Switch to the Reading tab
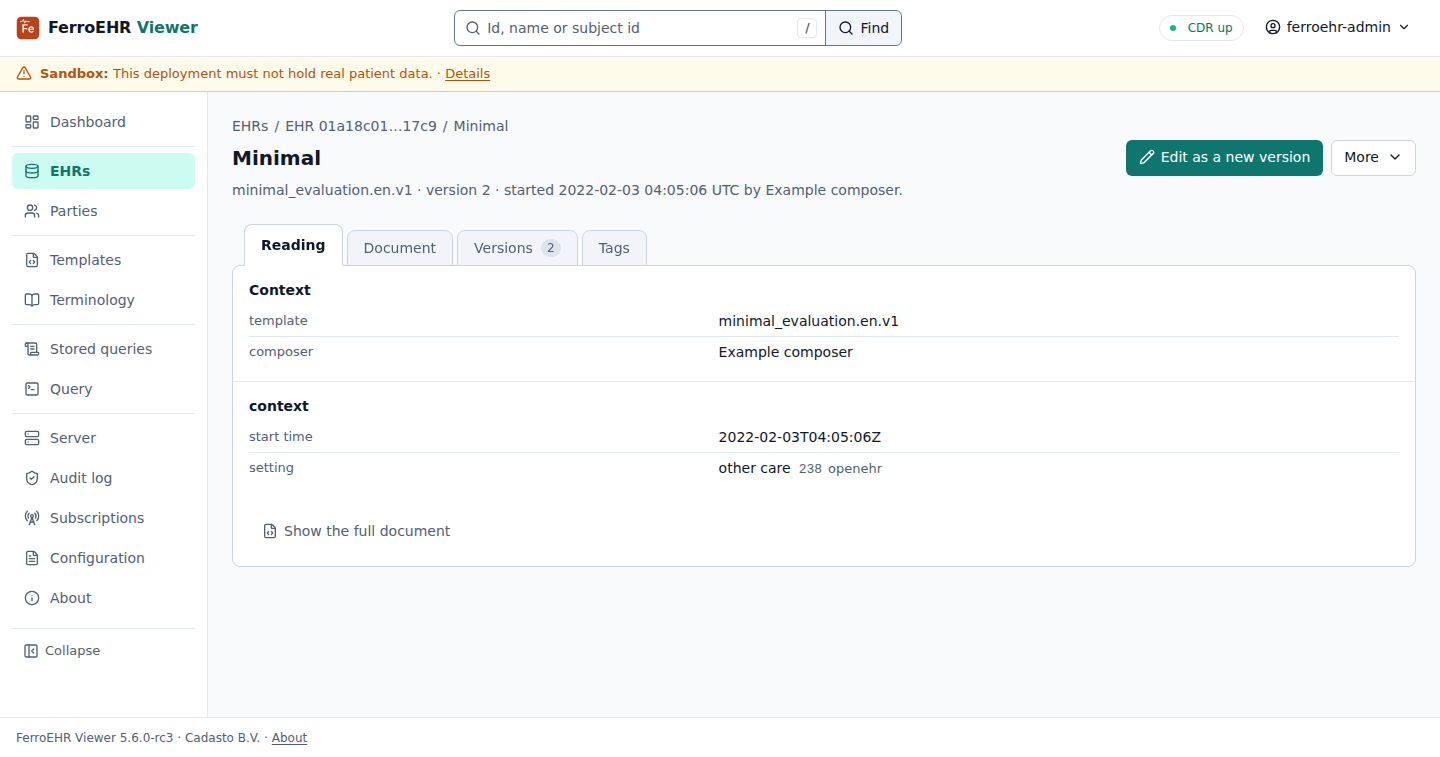 tap(293, 245)
